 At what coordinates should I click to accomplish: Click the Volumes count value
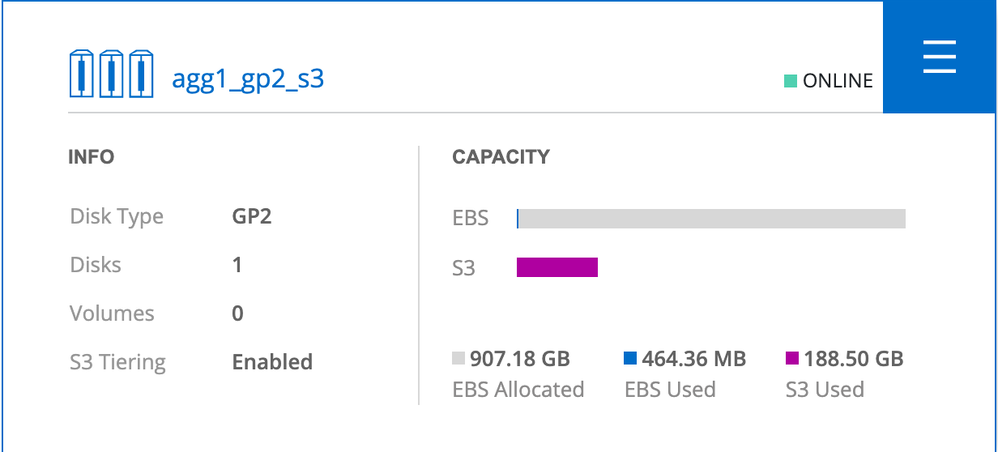(238, 313)
